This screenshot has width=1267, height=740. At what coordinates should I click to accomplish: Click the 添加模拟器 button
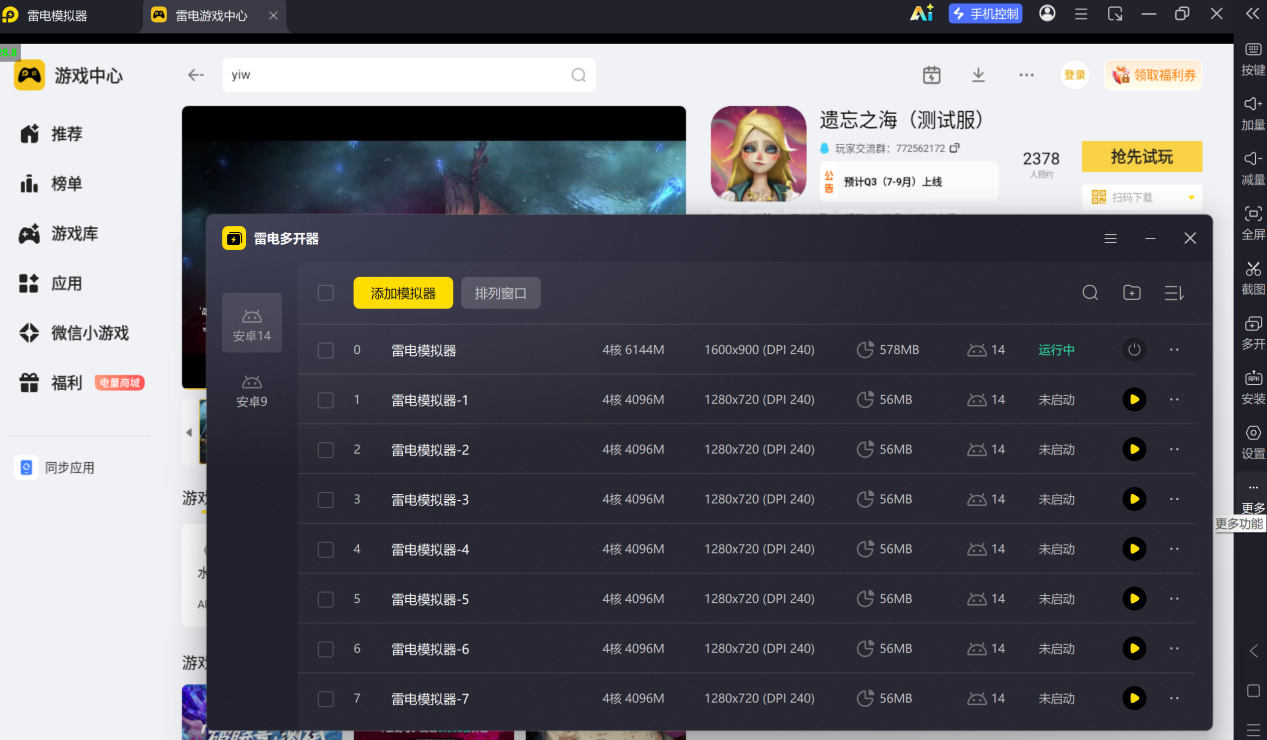click(403, 293)
